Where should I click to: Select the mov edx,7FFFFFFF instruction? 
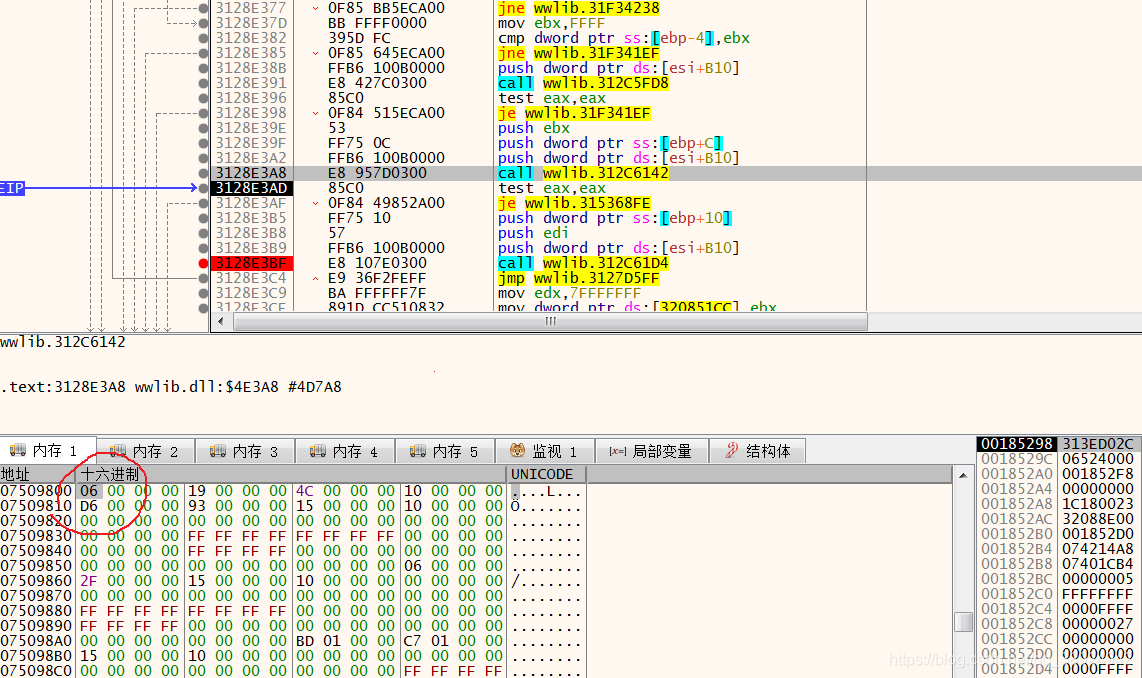tap(570, 293)
